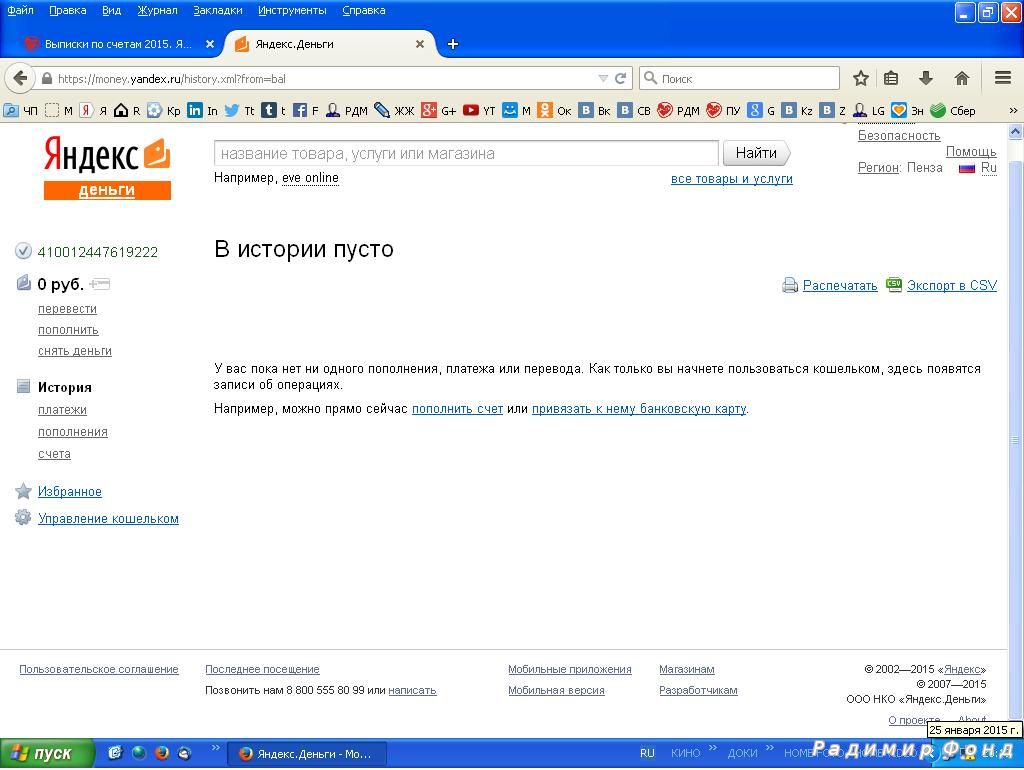Open the VK 'Вк' bookmark
1024x770 pixels.
(594, 110)
